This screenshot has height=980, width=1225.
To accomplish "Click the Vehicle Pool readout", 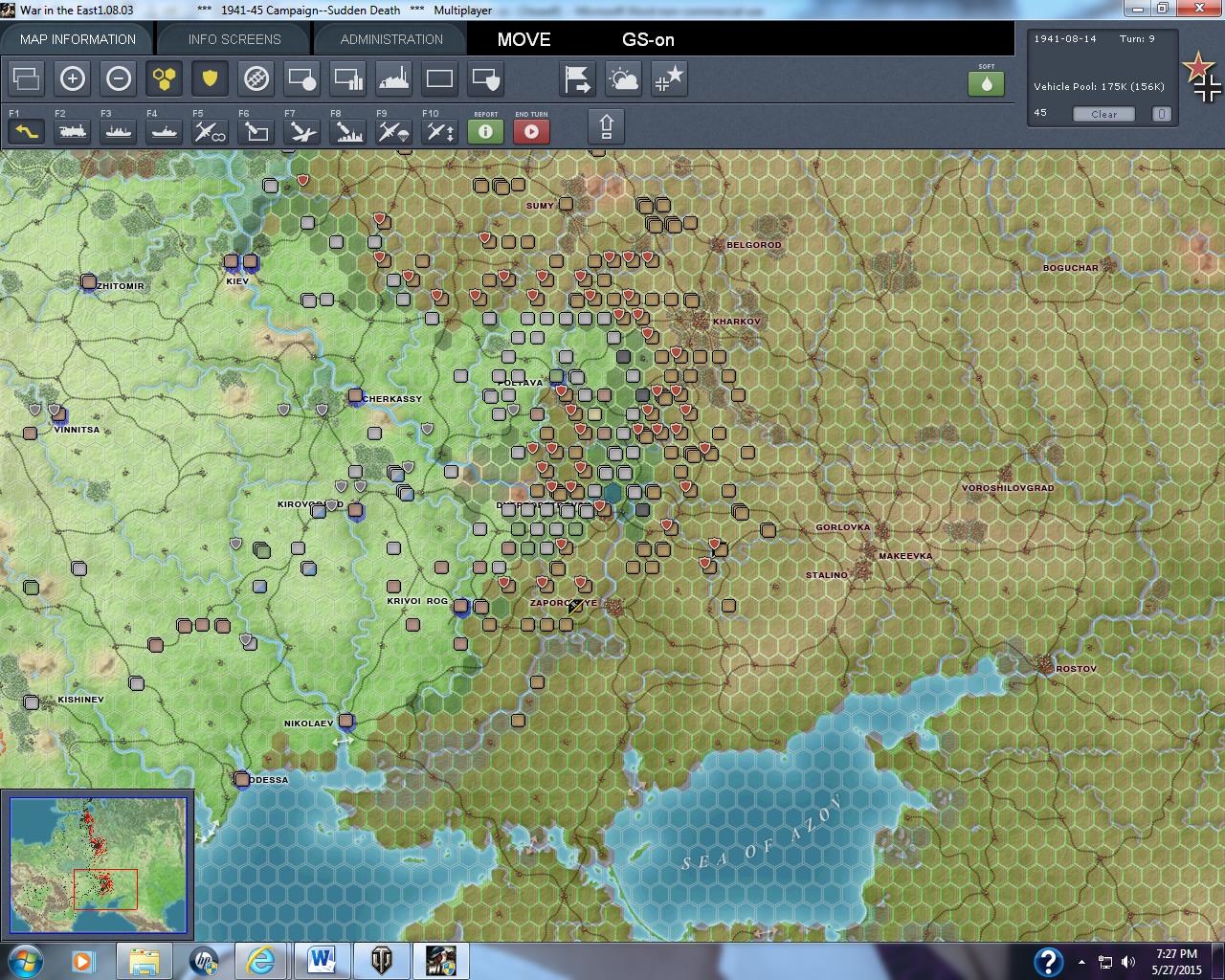I will [x=1099, y=87].
